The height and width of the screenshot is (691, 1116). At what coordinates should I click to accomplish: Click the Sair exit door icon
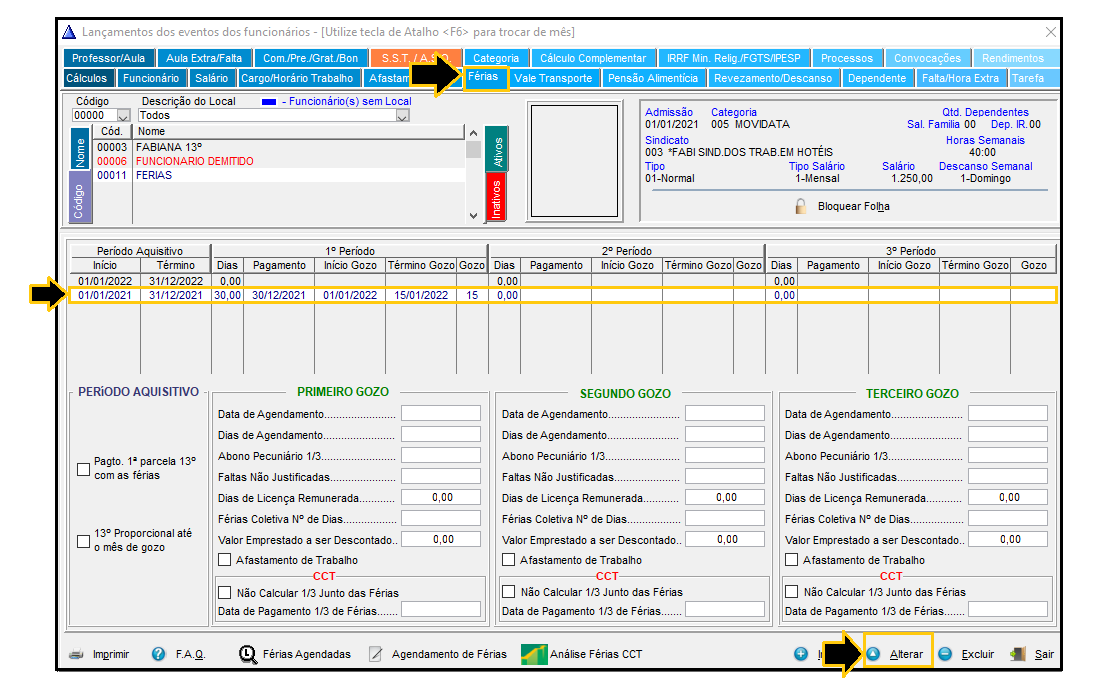[x=1018, y=653]
